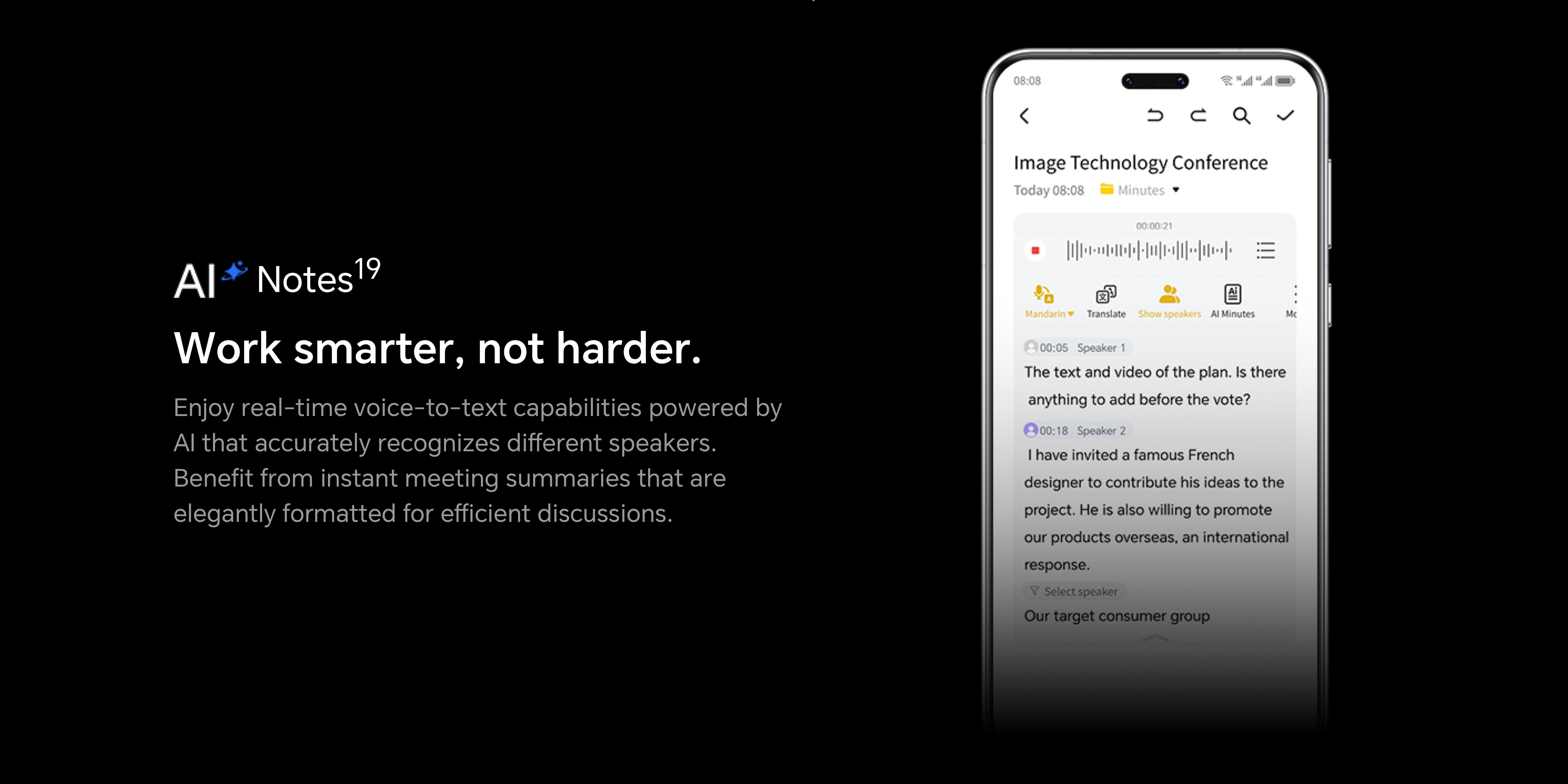Scrub the audio waveform timeline
Viewport: 1568px width, 784px height.
click(1155, 250)
